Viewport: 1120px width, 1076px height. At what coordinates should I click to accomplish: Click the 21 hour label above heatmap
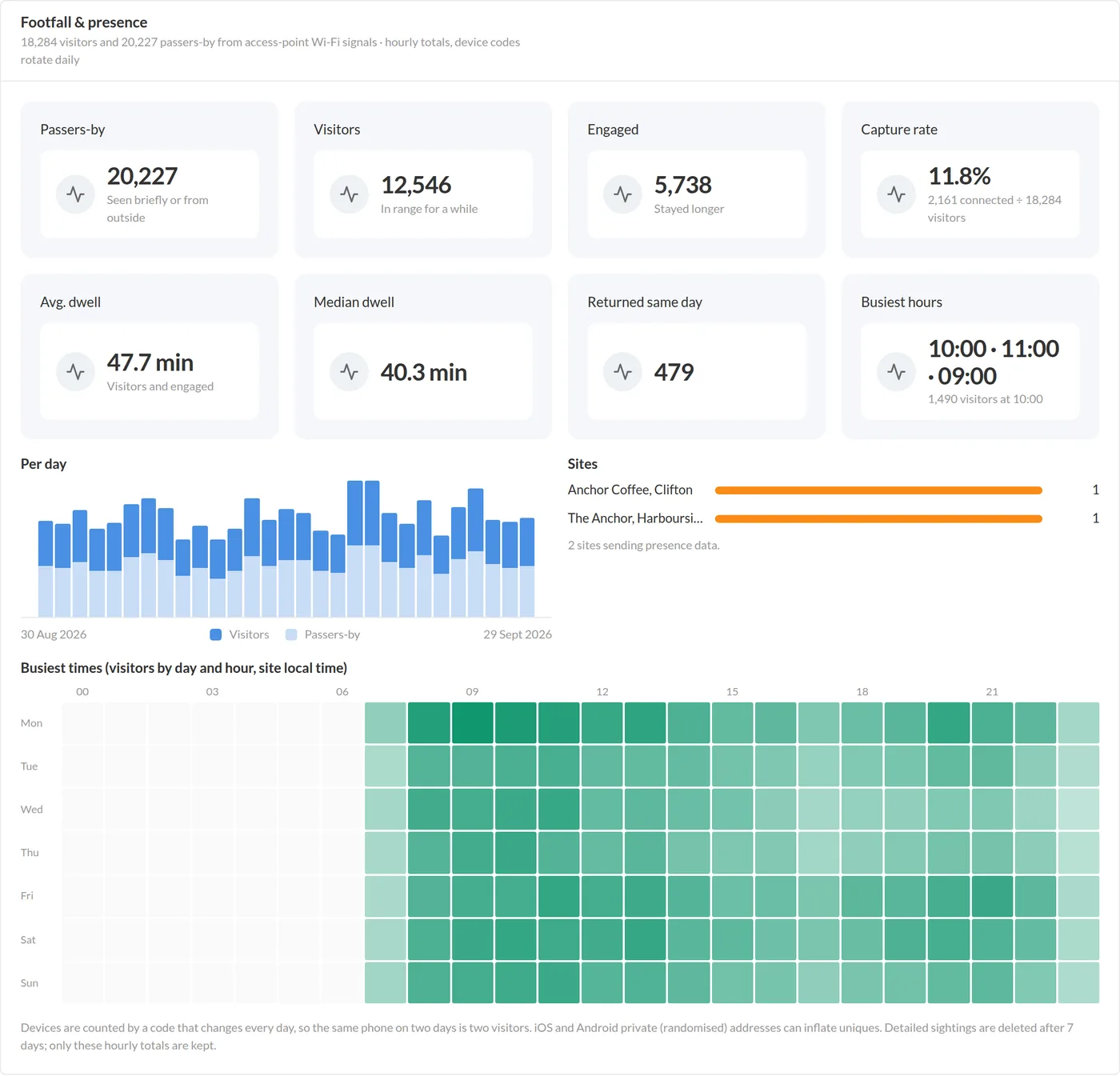click(992, 692)
